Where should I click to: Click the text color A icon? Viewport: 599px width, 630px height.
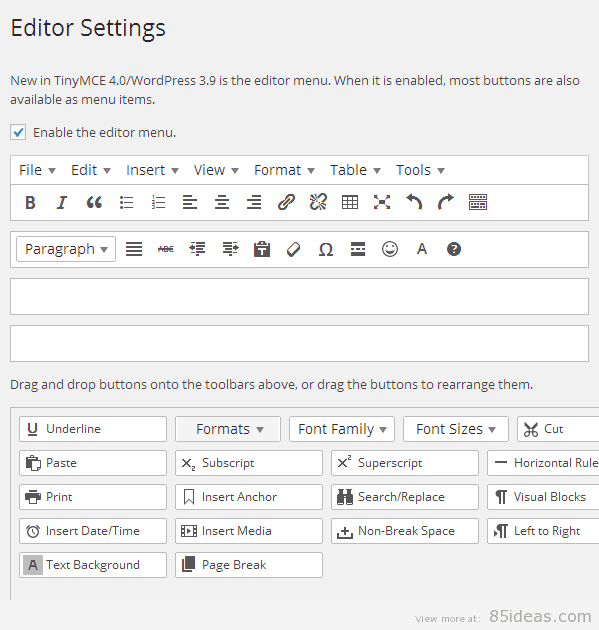(422, 249)
